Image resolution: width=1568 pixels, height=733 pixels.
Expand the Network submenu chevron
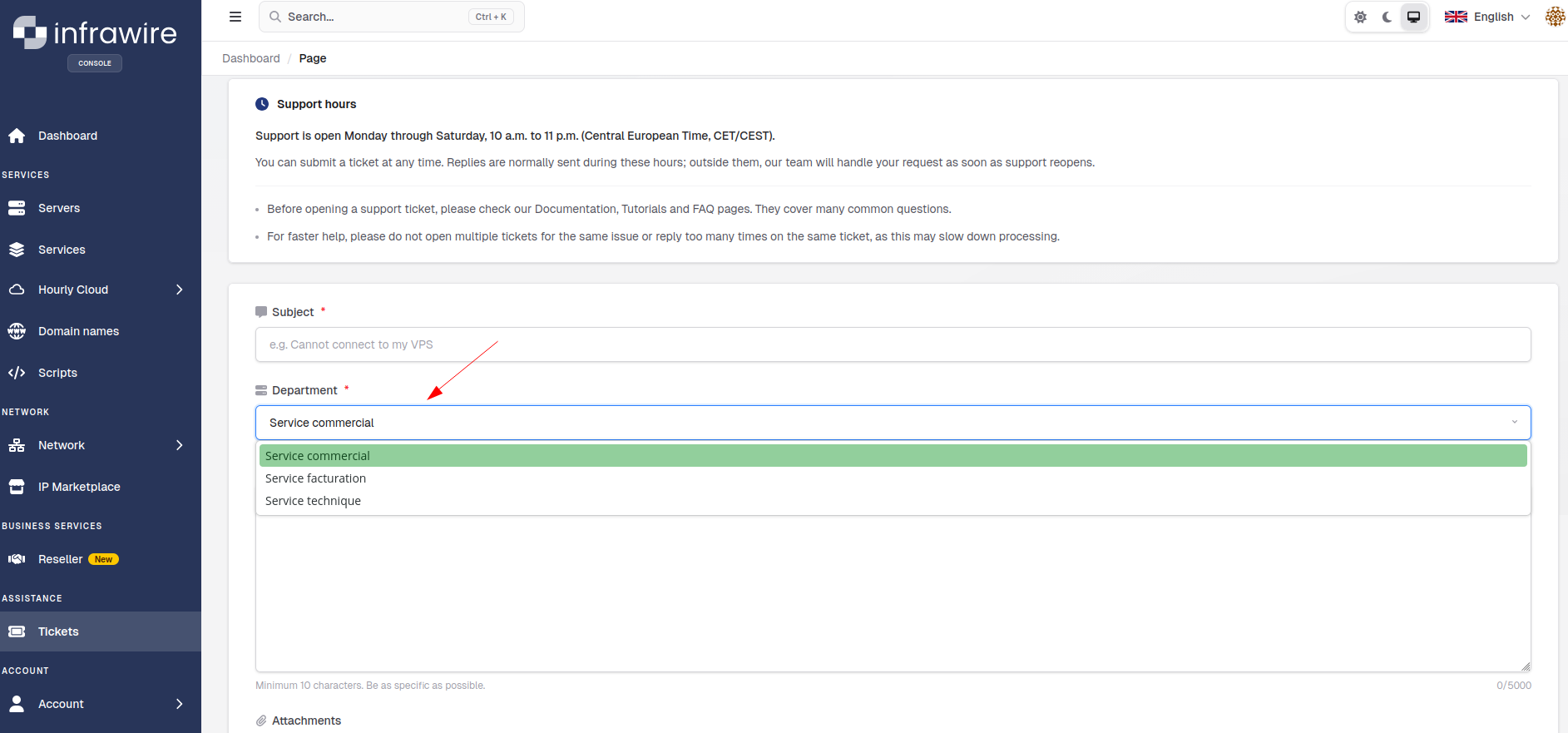(x=179, y=445)
